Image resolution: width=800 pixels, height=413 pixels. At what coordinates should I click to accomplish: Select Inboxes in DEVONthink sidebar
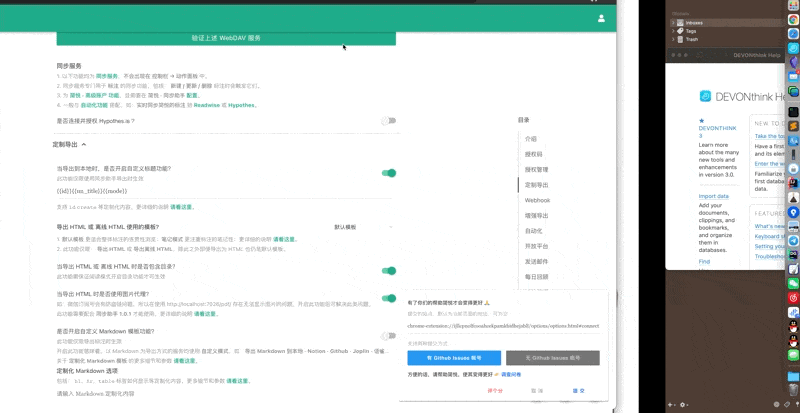[694, 23]
